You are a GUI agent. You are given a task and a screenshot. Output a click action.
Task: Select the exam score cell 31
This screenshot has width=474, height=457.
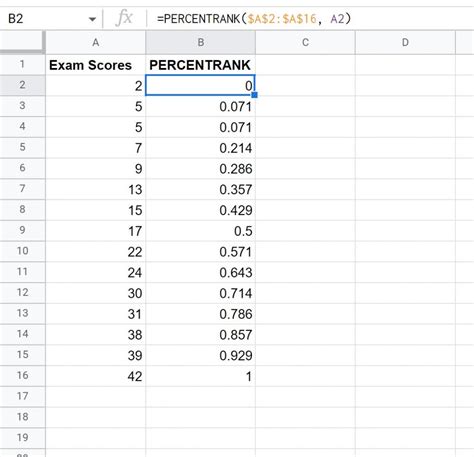(96, 313)
